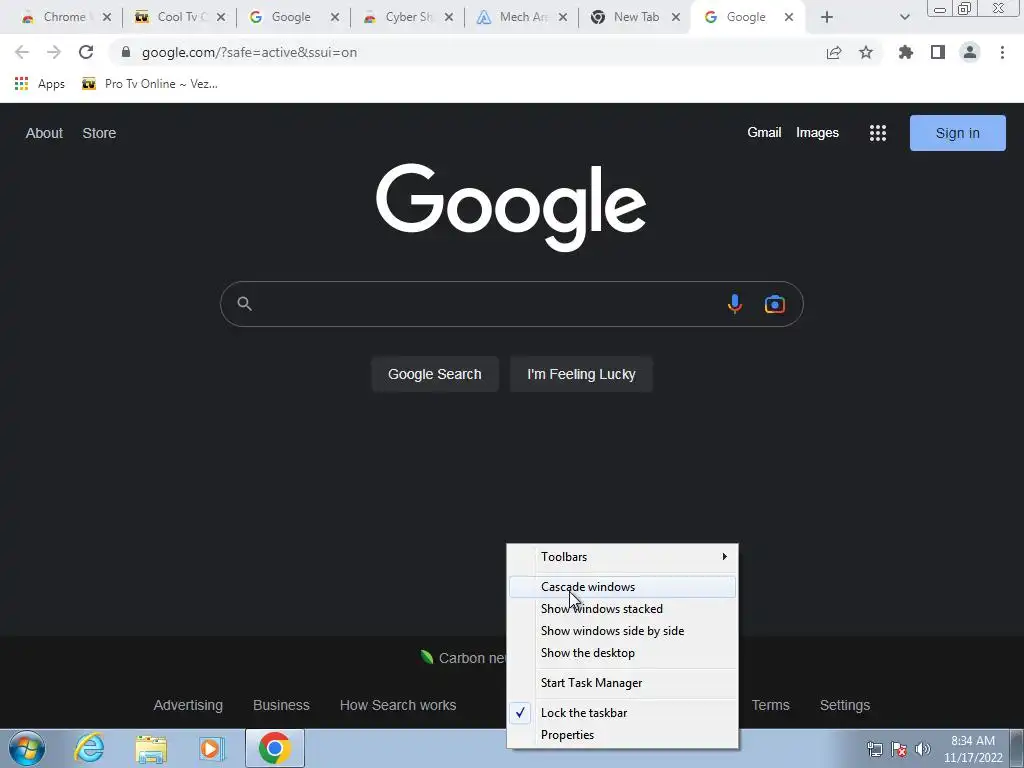Open the About link
Screen dimensions: 1024x768
[44, 133]
